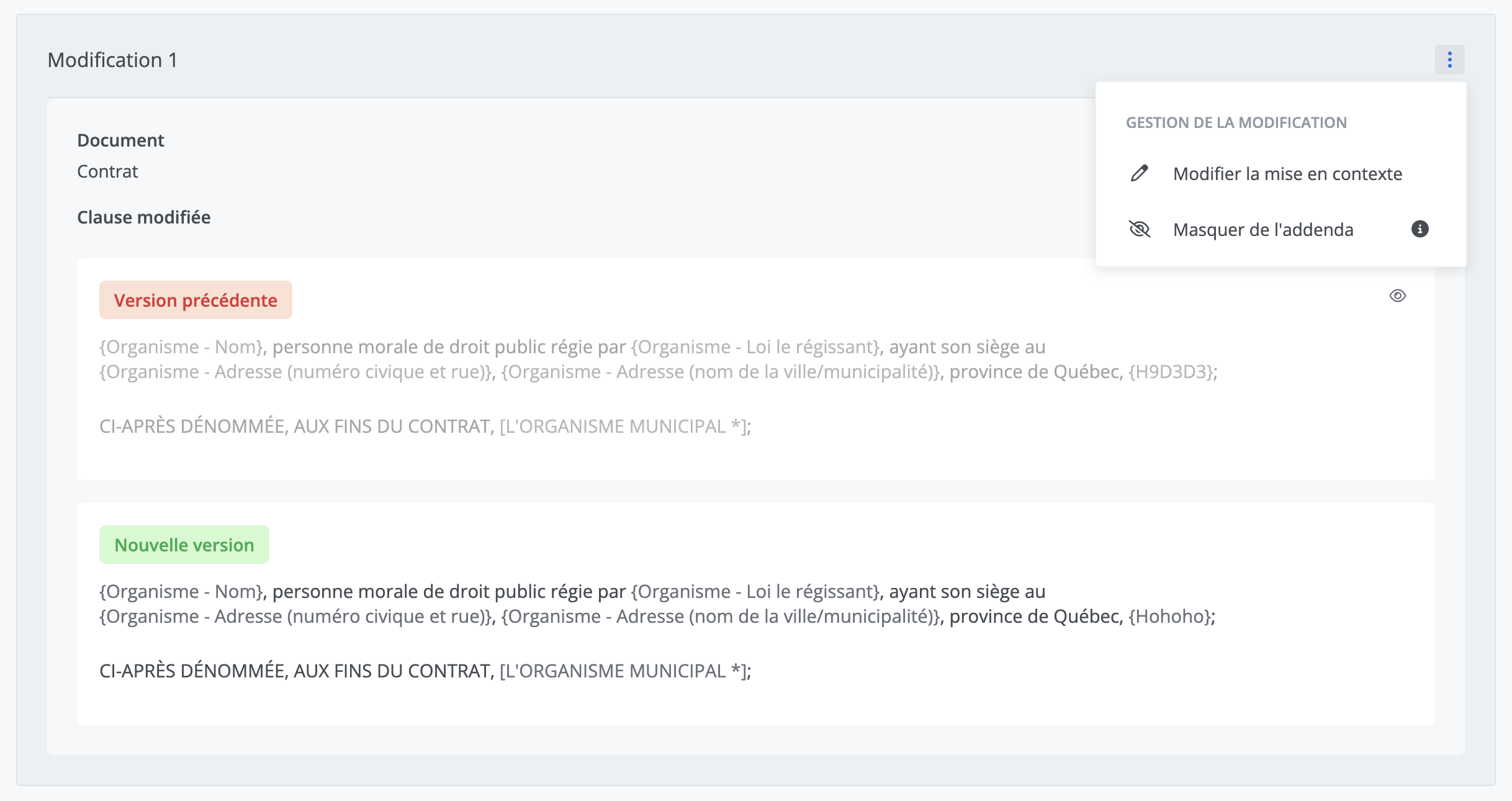Screen dimensions: 1512x801
Task: Click the Clause modifiée label
Action: [x=143, y=217]
